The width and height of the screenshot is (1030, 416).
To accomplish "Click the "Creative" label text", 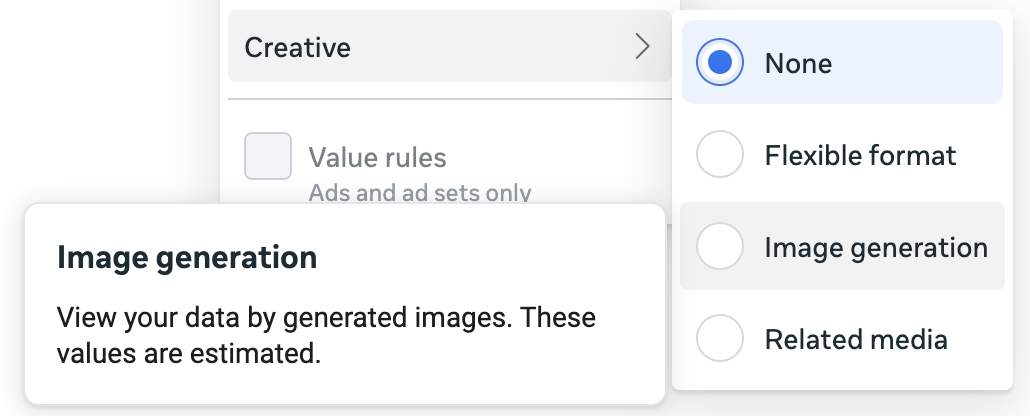I will [298, 46].
